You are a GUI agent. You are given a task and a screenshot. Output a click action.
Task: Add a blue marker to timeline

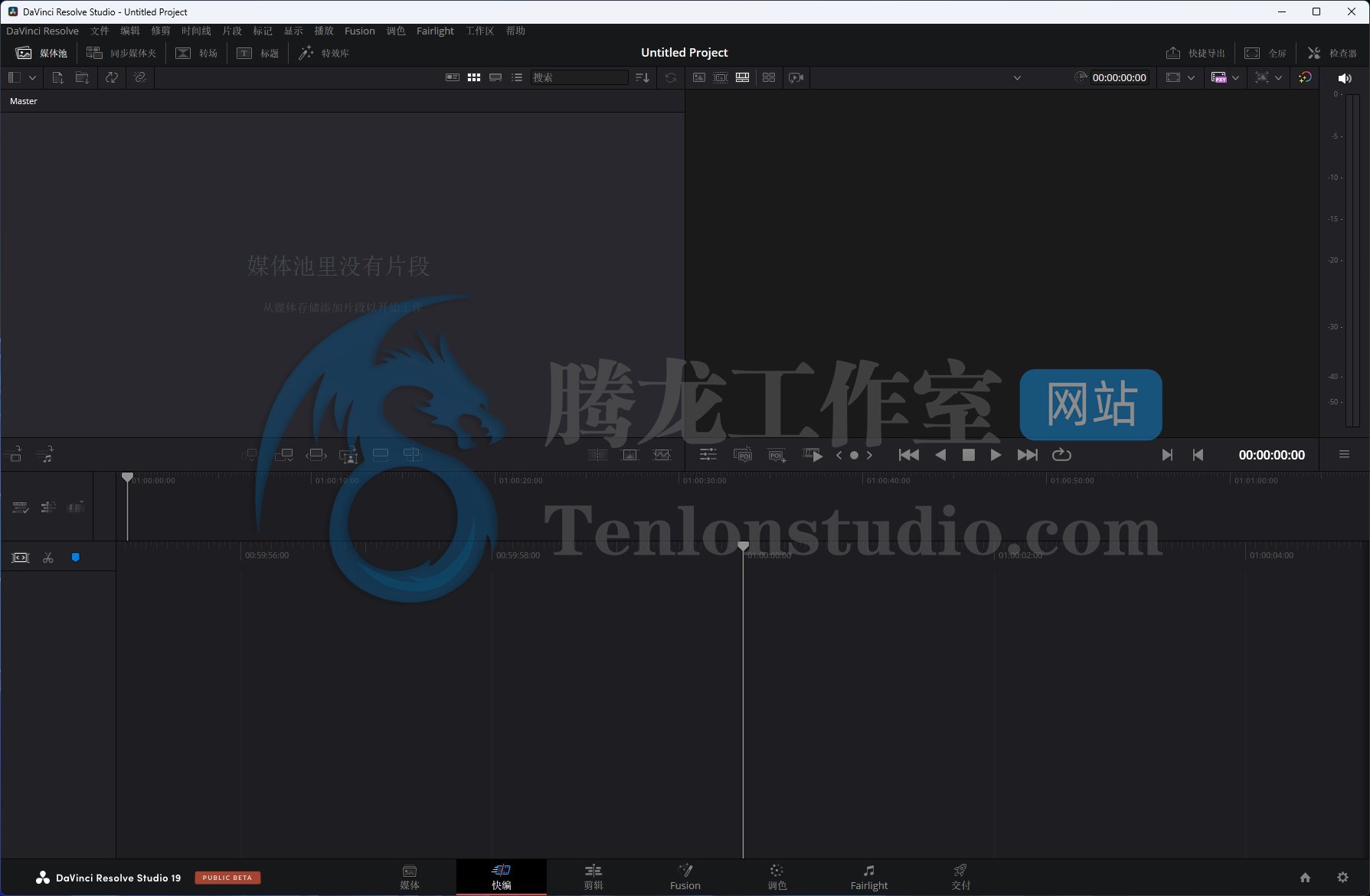75,558
